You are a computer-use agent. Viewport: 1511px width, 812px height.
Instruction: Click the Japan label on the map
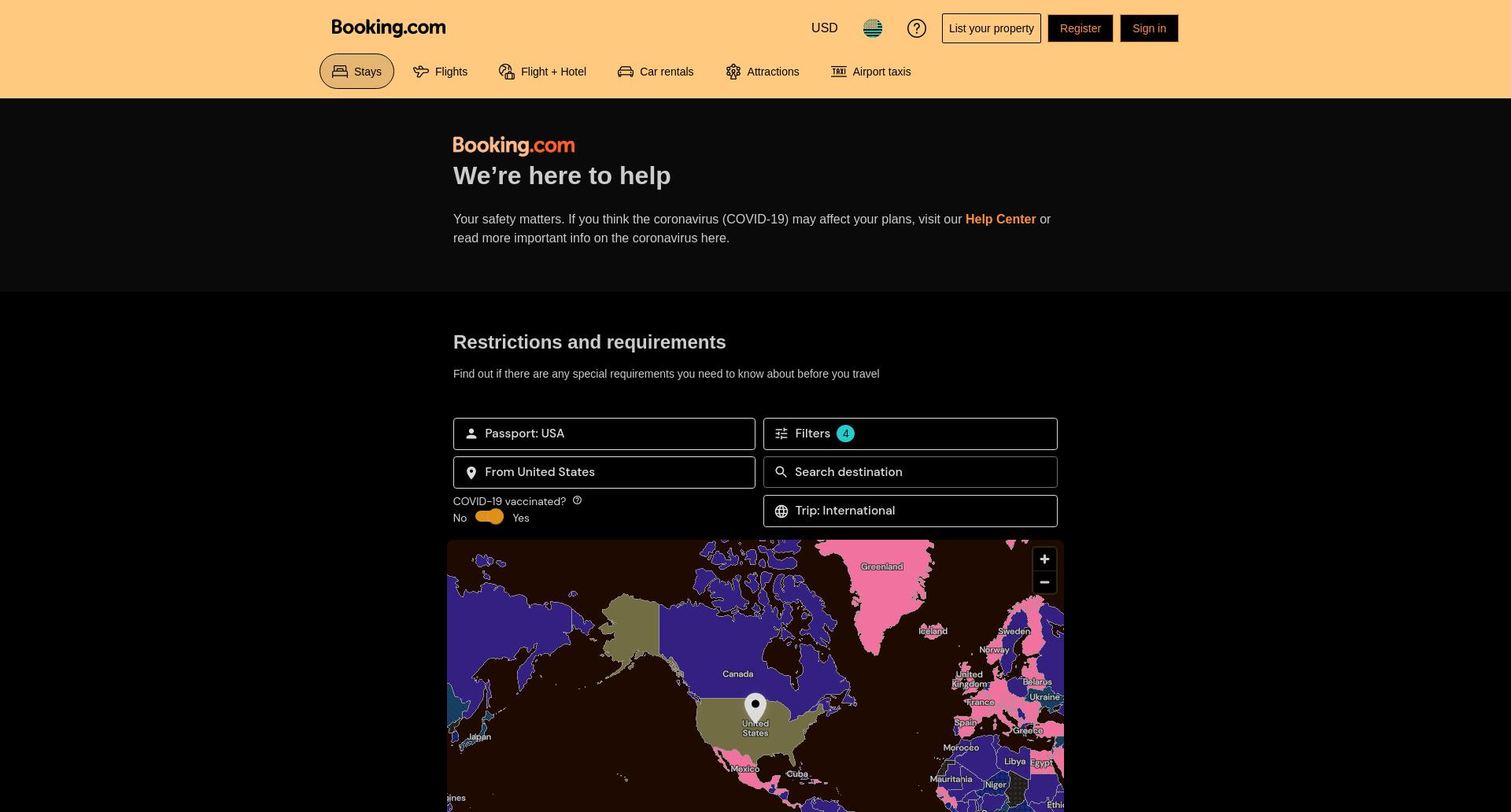click(x=479, y=737)
